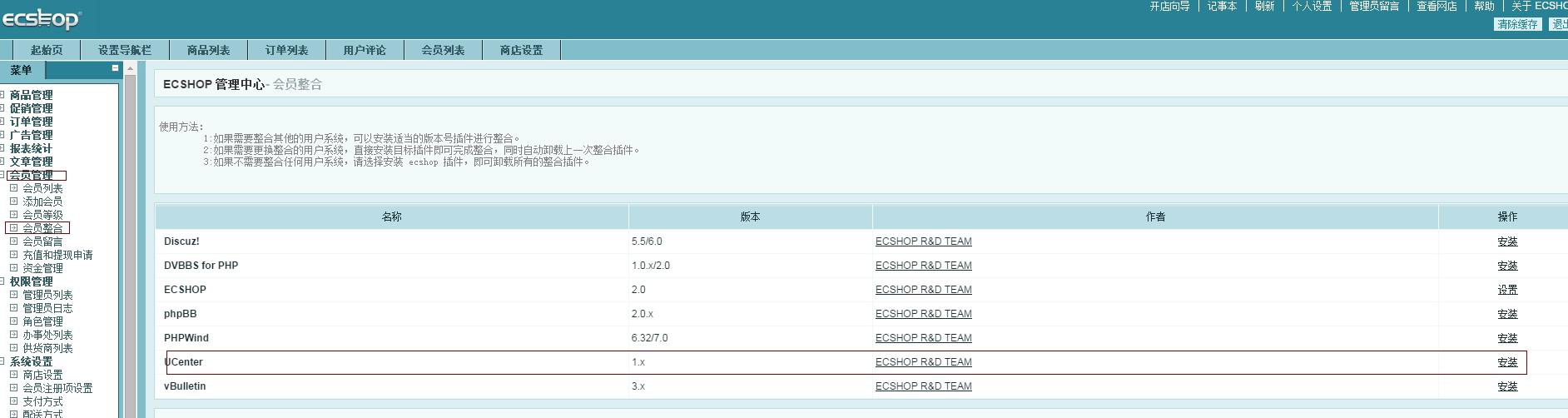
Task: Open ECSHOP R&D TEAM link in UCenter row
Action: coord(923,362)
